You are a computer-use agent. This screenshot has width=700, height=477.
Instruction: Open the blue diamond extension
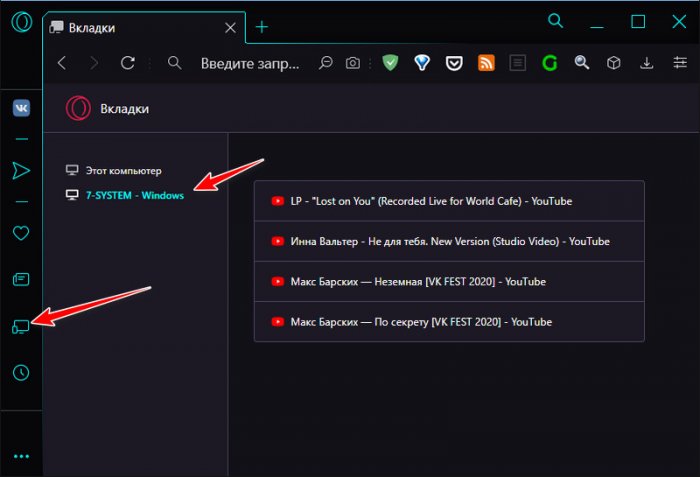click(x=422, y=63)
